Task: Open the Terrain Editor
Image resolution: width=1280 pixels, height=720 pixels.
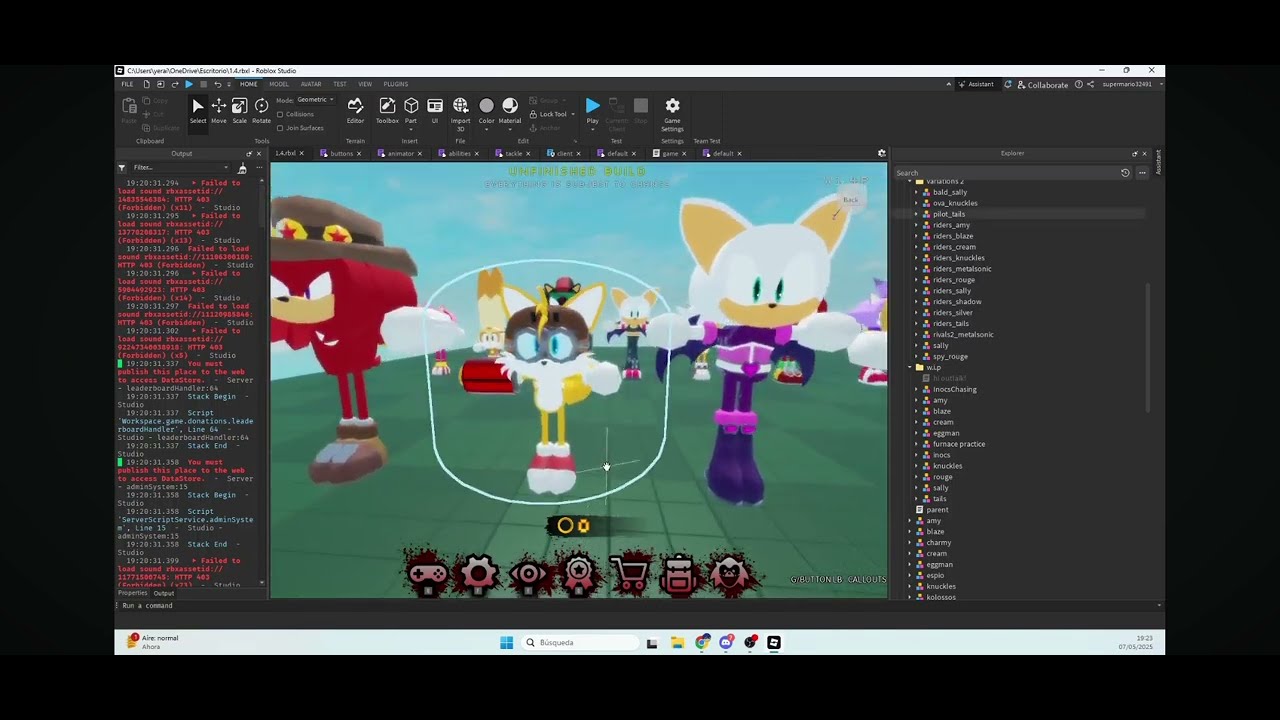Action: click(355, 110)
